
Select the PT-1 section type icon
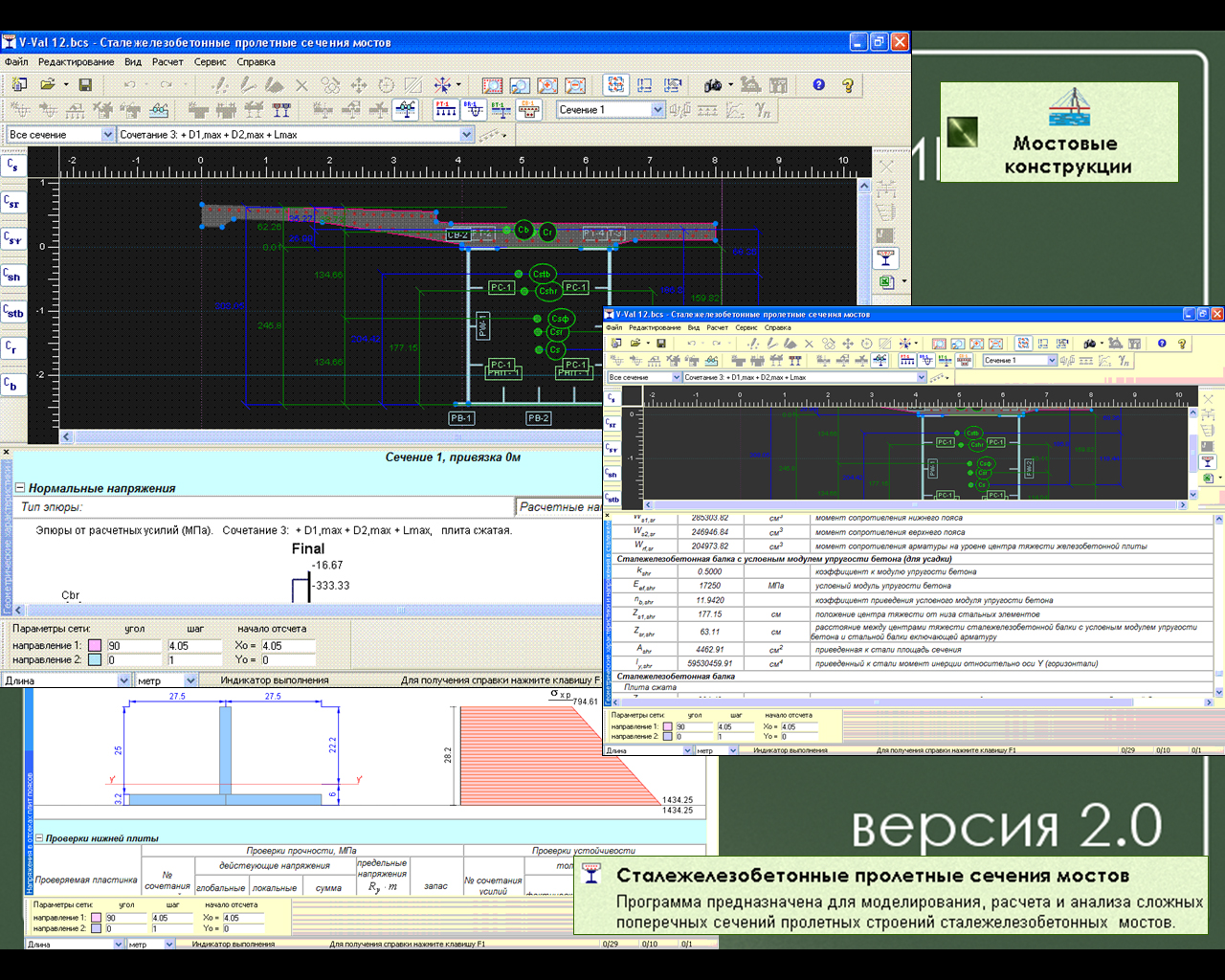point(445,110)
